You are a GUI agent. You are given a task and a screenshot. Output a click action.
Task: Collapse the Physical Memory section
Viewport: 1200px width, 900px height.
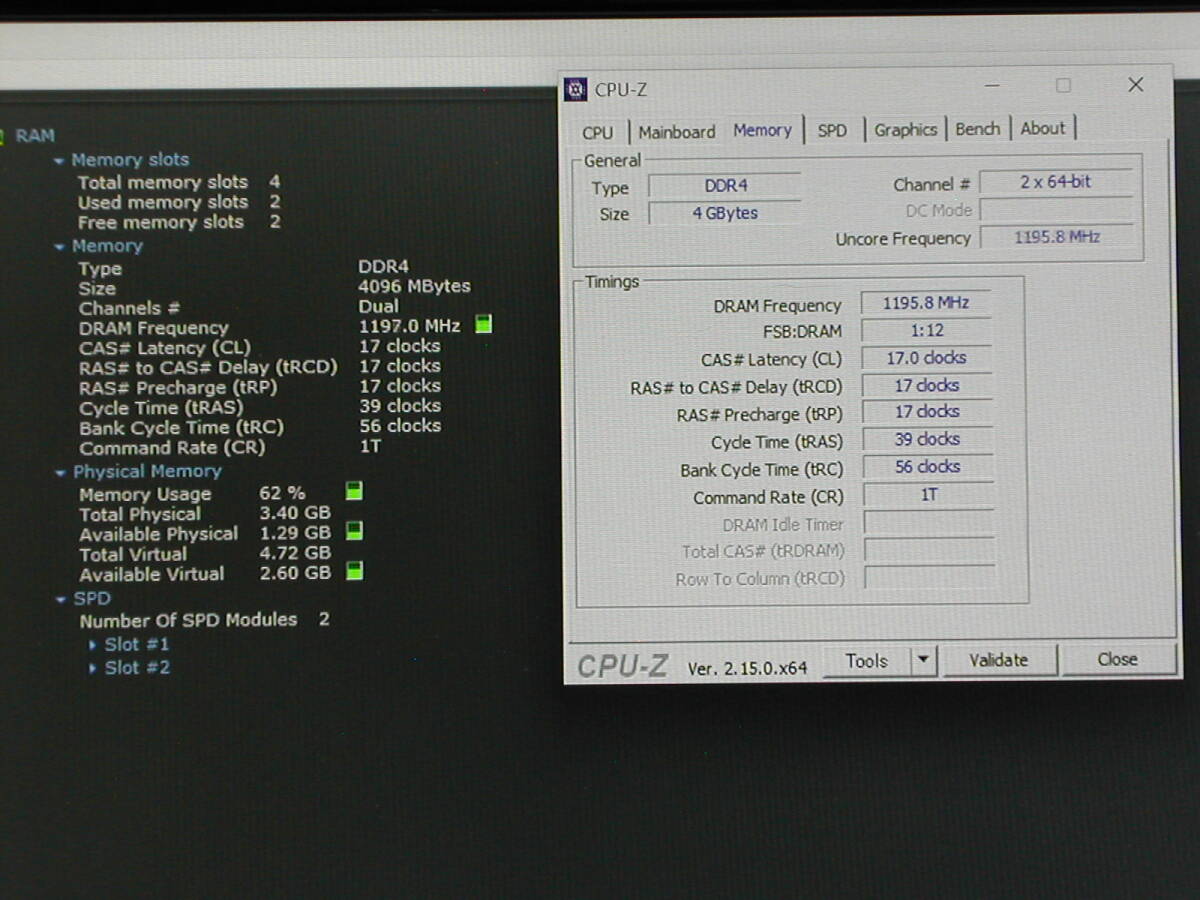[x=62, y=472]
